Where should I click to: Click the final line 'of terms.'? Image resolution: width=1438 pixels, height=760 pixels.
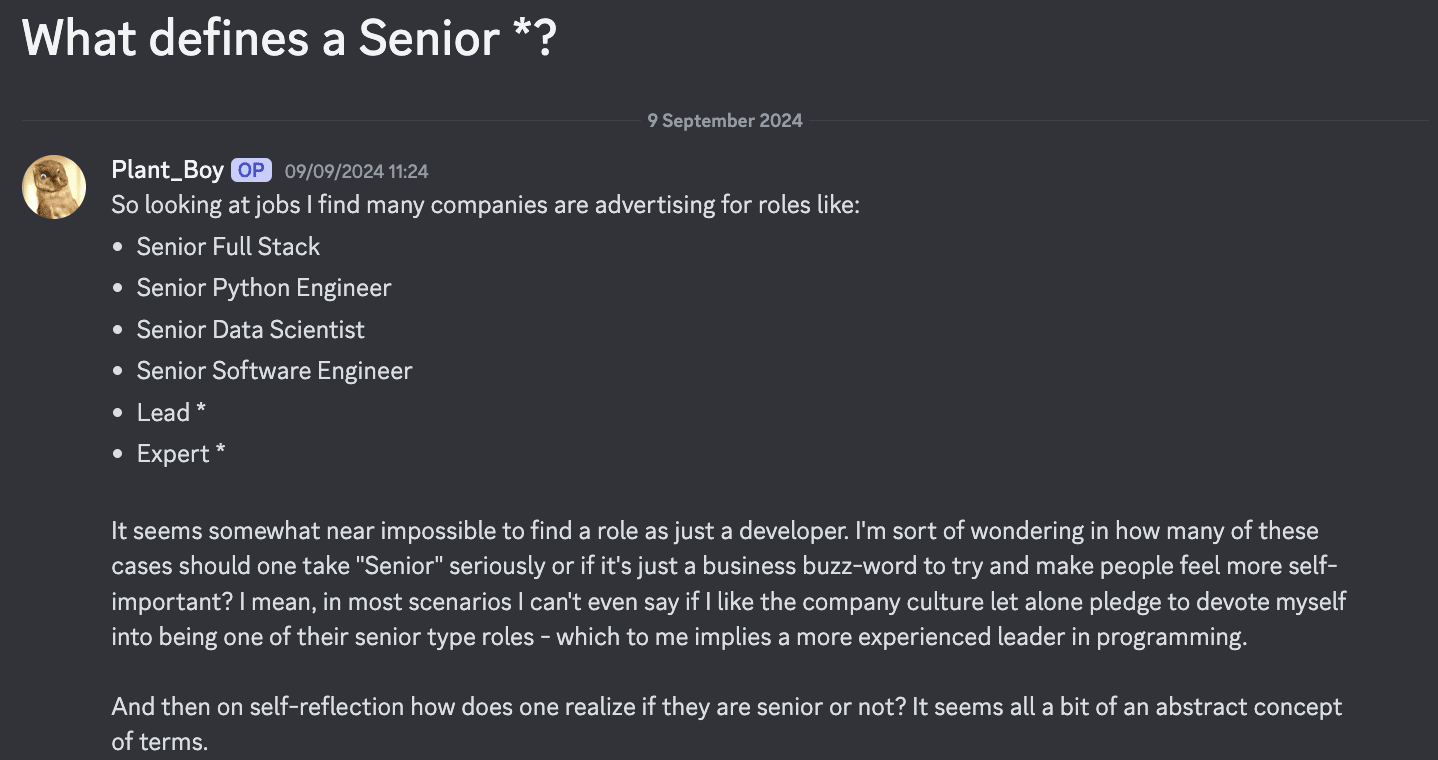(x=160, y=743)
